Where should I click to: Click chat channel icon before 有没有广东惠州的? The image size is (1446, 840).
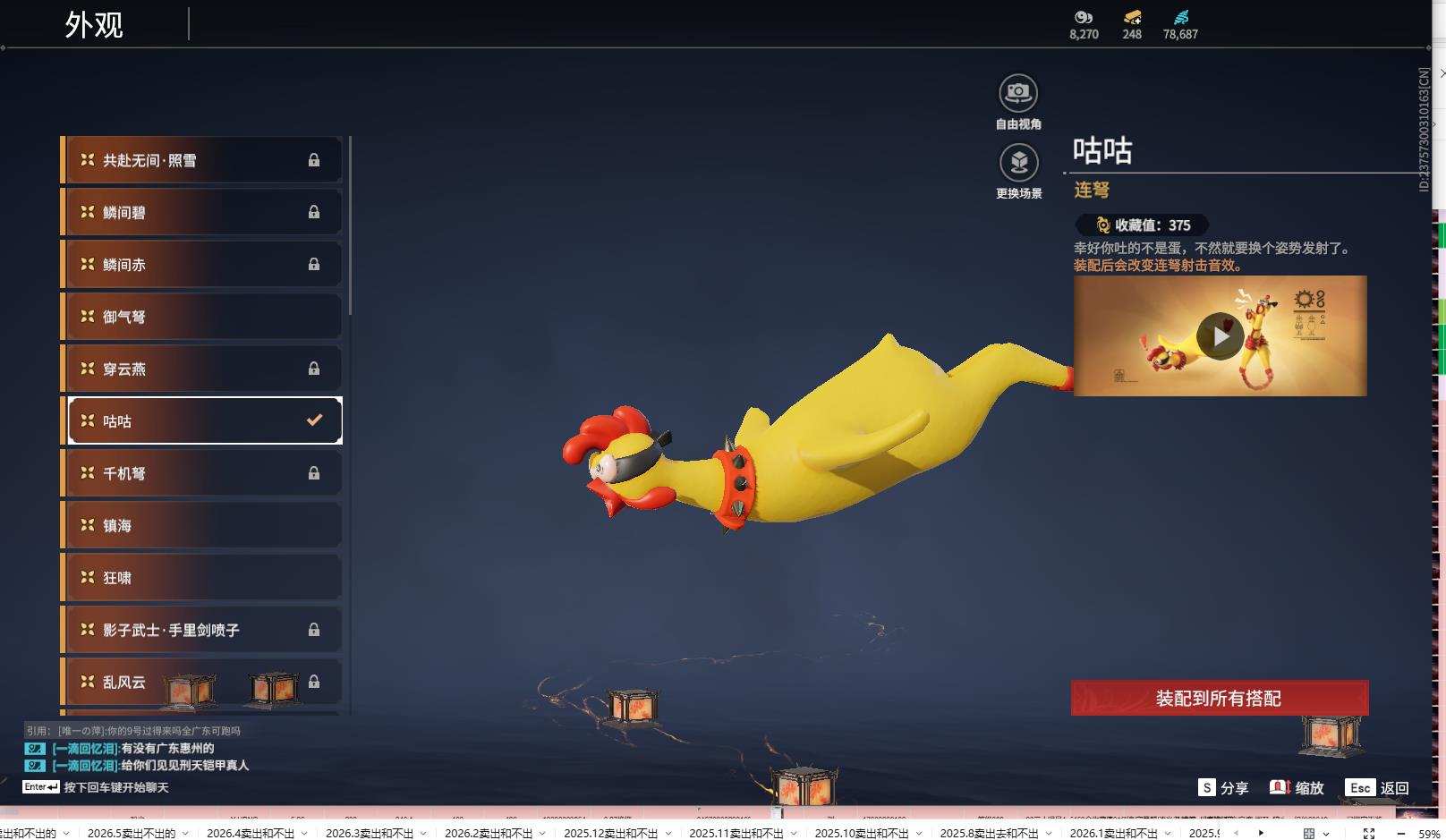(x=34, y=748)
